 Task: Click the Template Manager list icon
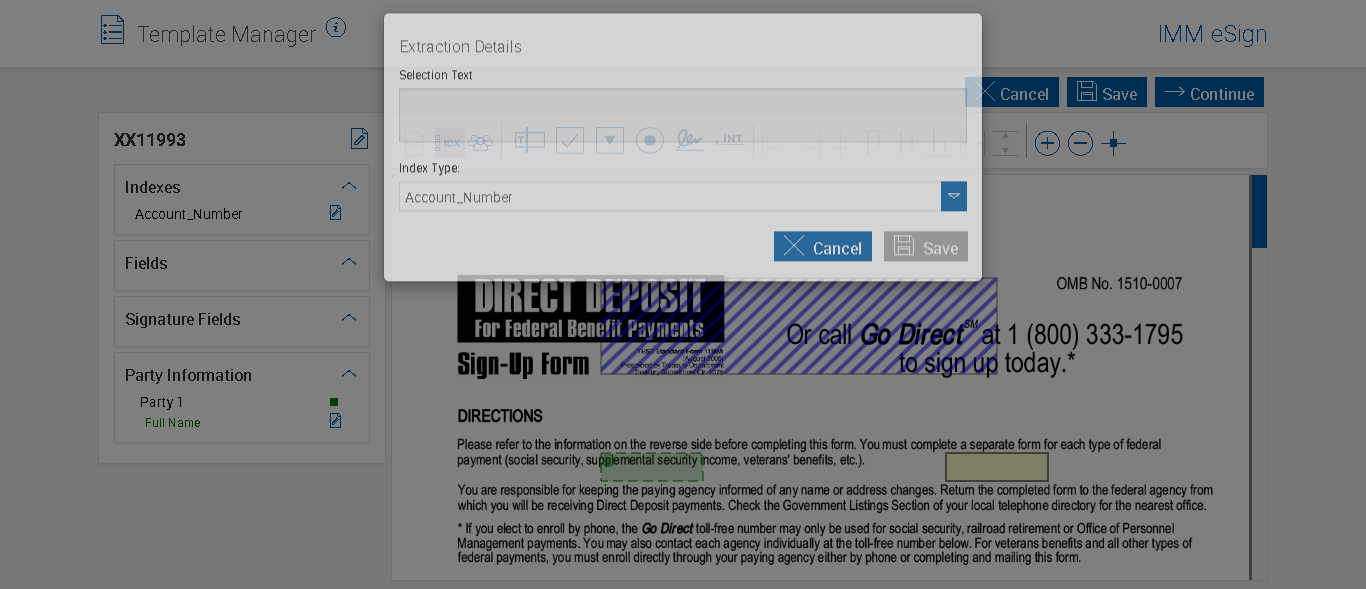[113, 30]
